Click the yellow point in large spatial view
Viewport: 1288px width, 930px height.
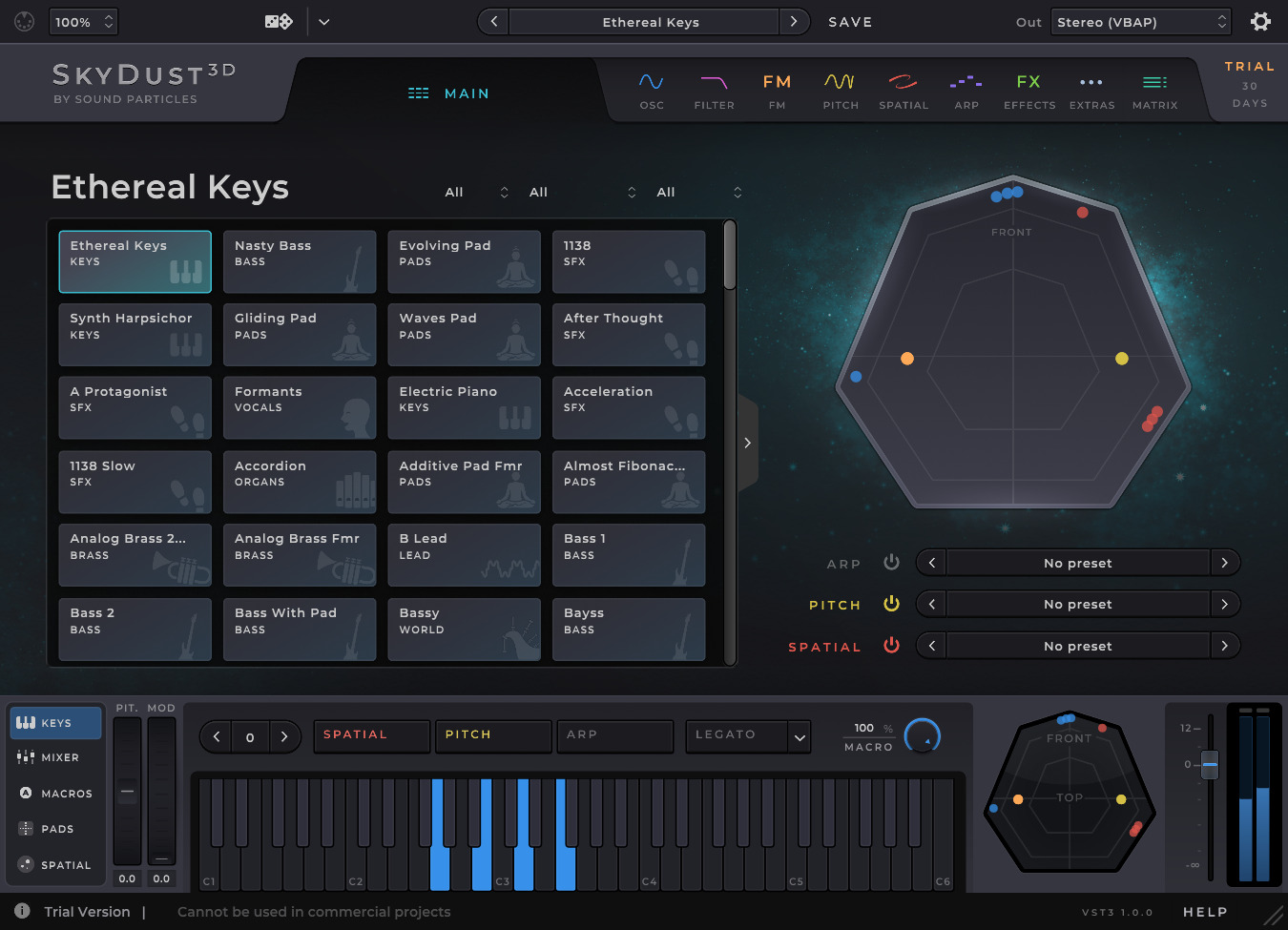[1122, 359]
